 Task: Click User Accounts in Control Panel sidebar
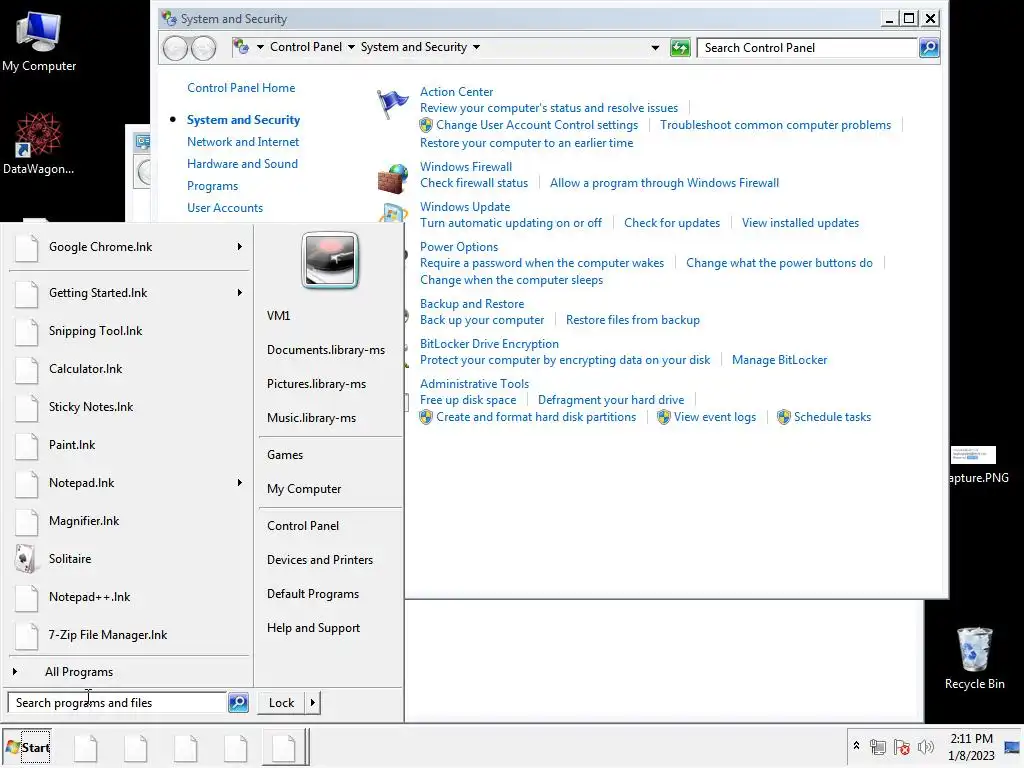(x=225, y=208)
